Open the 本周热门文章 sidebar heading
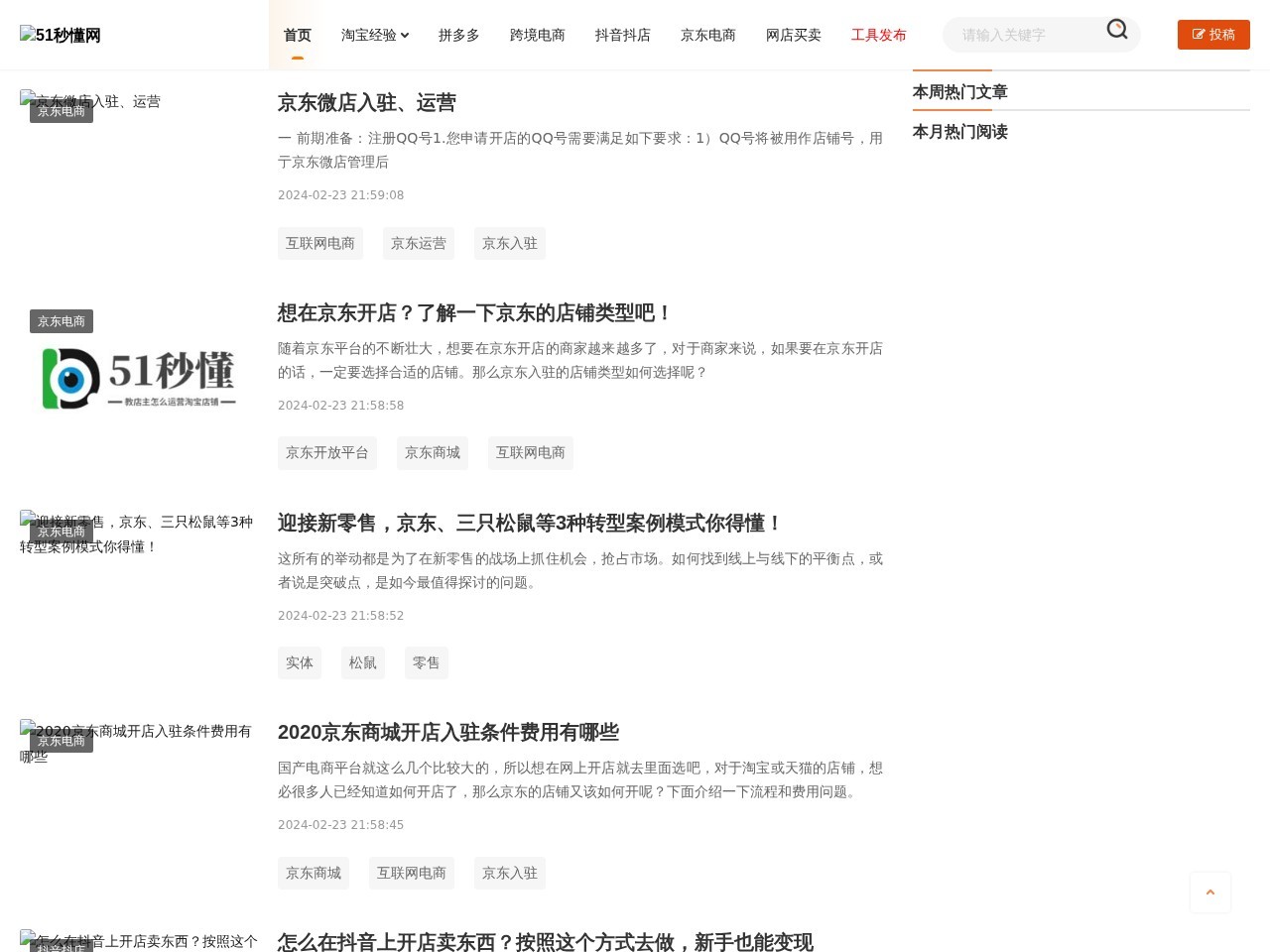This screenshot has width=1270, height=952. [959, 91]
